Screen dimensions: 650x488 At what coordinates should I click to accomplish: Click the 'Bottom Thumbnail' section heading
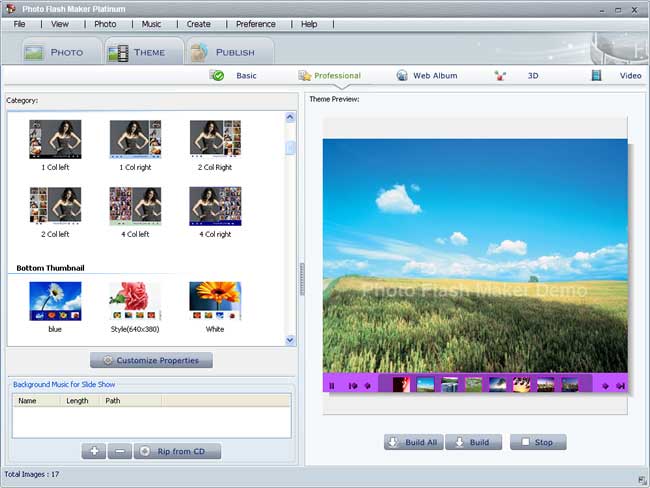[x=51, y=268]
